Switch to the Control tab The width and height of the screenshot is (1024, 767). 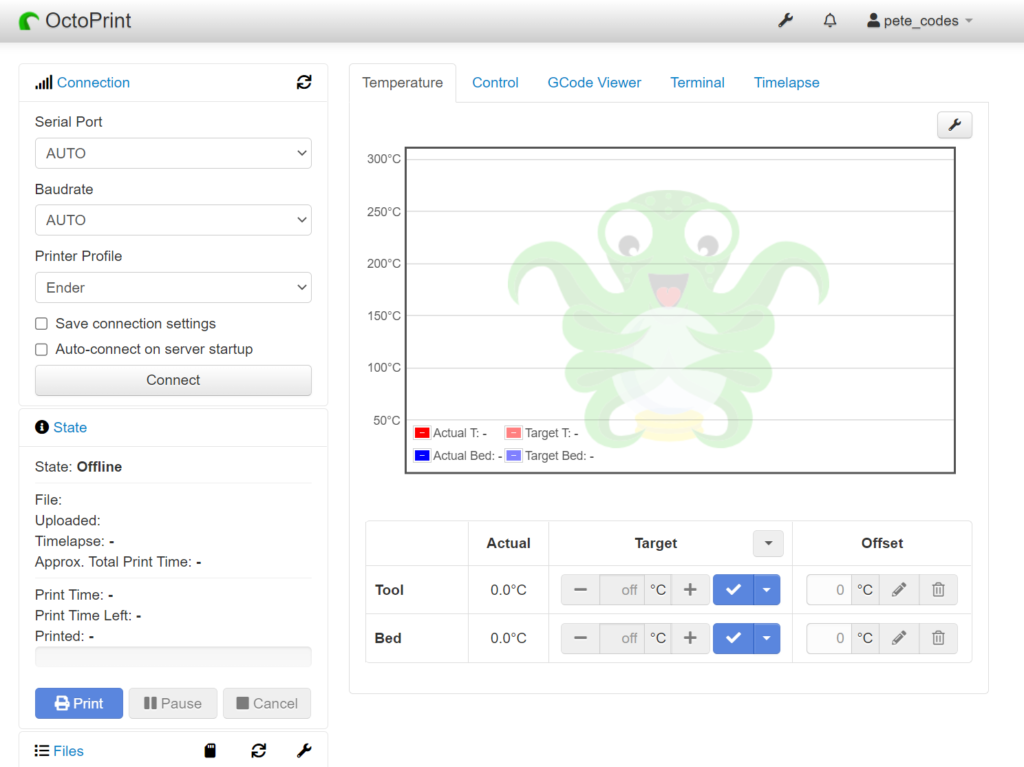(495, 83)
